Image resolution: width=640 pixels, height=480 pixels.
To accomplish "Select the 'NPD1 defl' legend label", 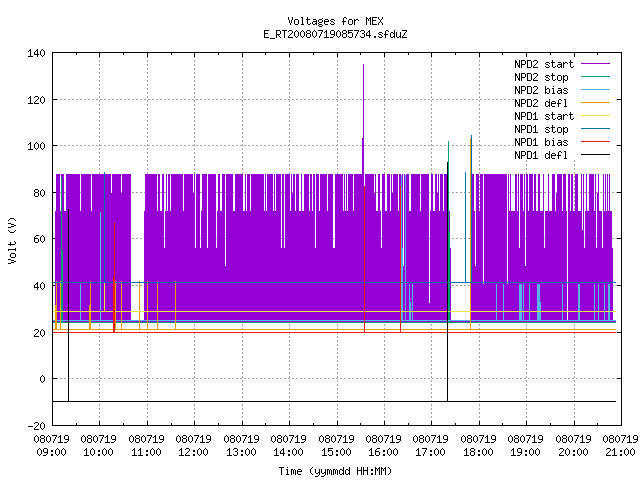I will coord(541,156).
